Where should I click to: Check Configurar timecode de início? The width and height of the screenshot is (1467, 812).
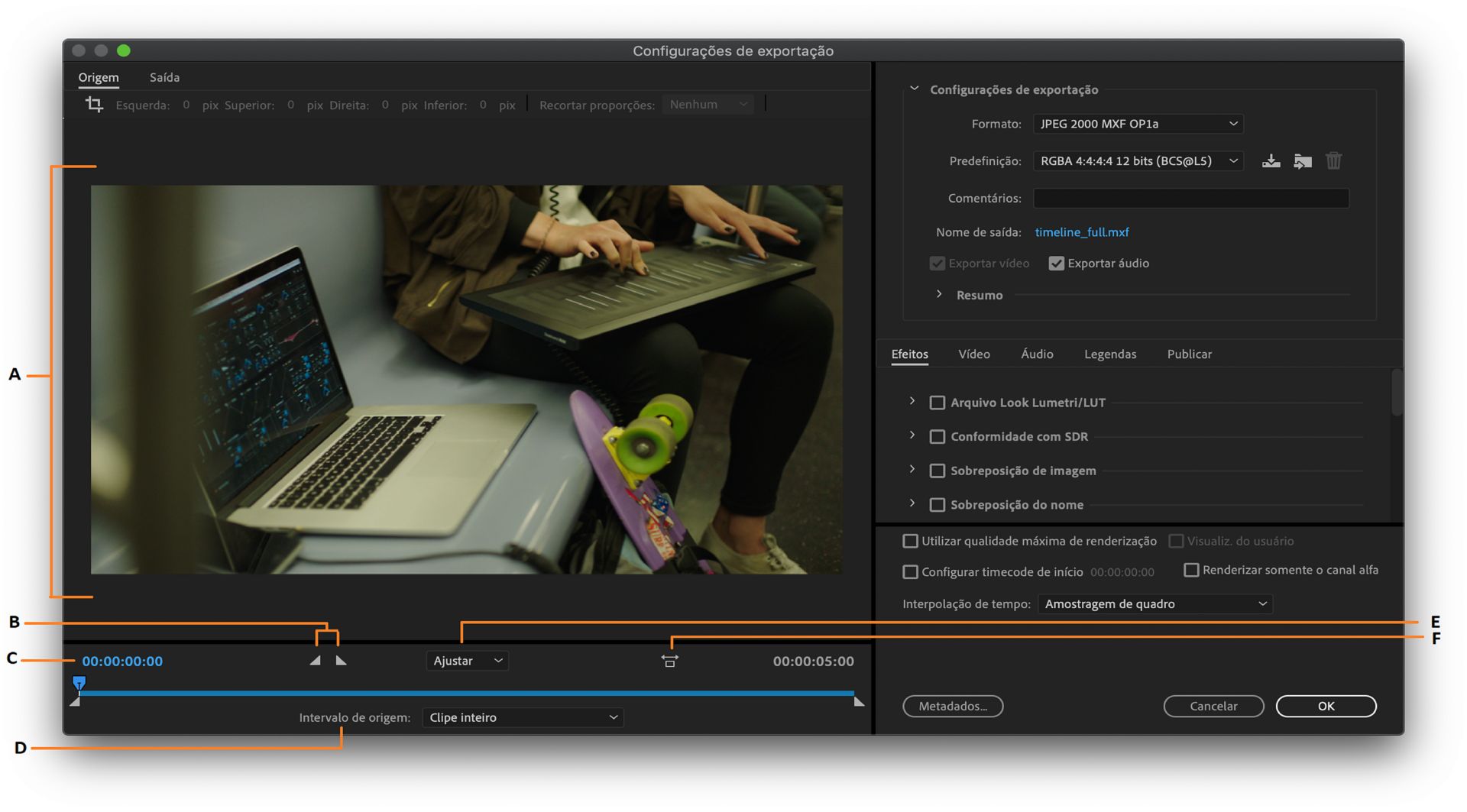pos(910,571)
